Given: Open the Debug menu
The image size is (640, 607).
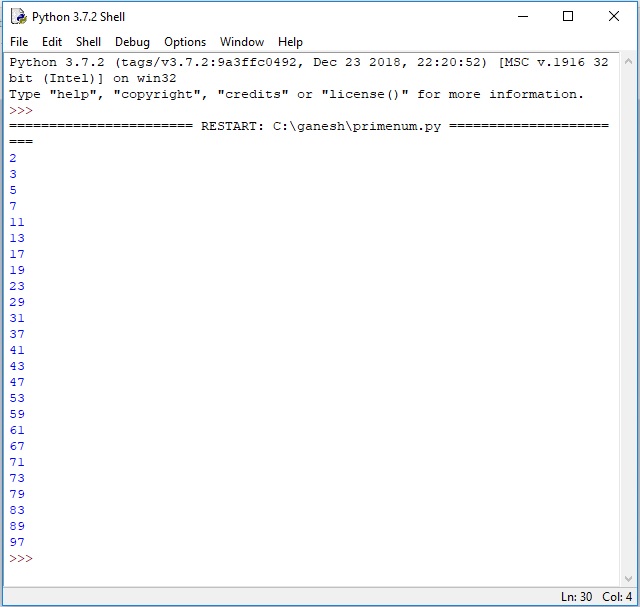Looking at the screenshot, I should (x=132, y=42).
